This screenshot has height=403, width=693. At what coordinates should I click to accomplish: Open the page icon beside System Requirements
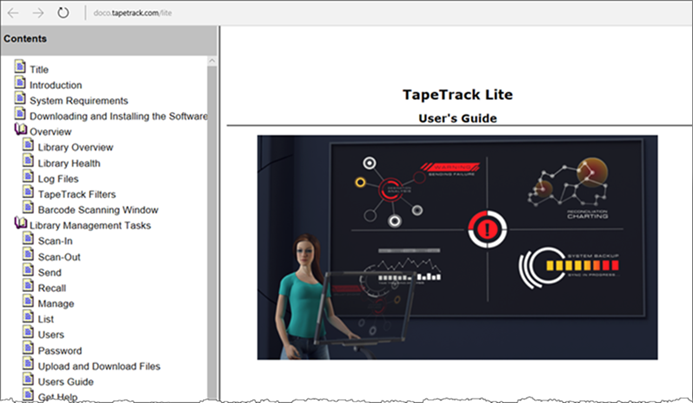coord(20,98)
